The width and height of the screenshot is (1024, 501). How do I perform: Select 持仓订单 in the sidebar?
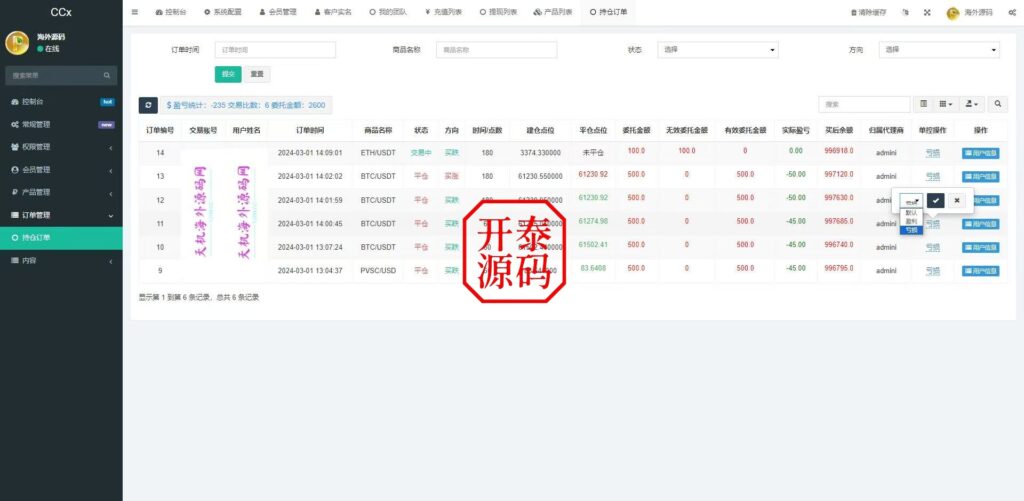[x=61, y=238]
